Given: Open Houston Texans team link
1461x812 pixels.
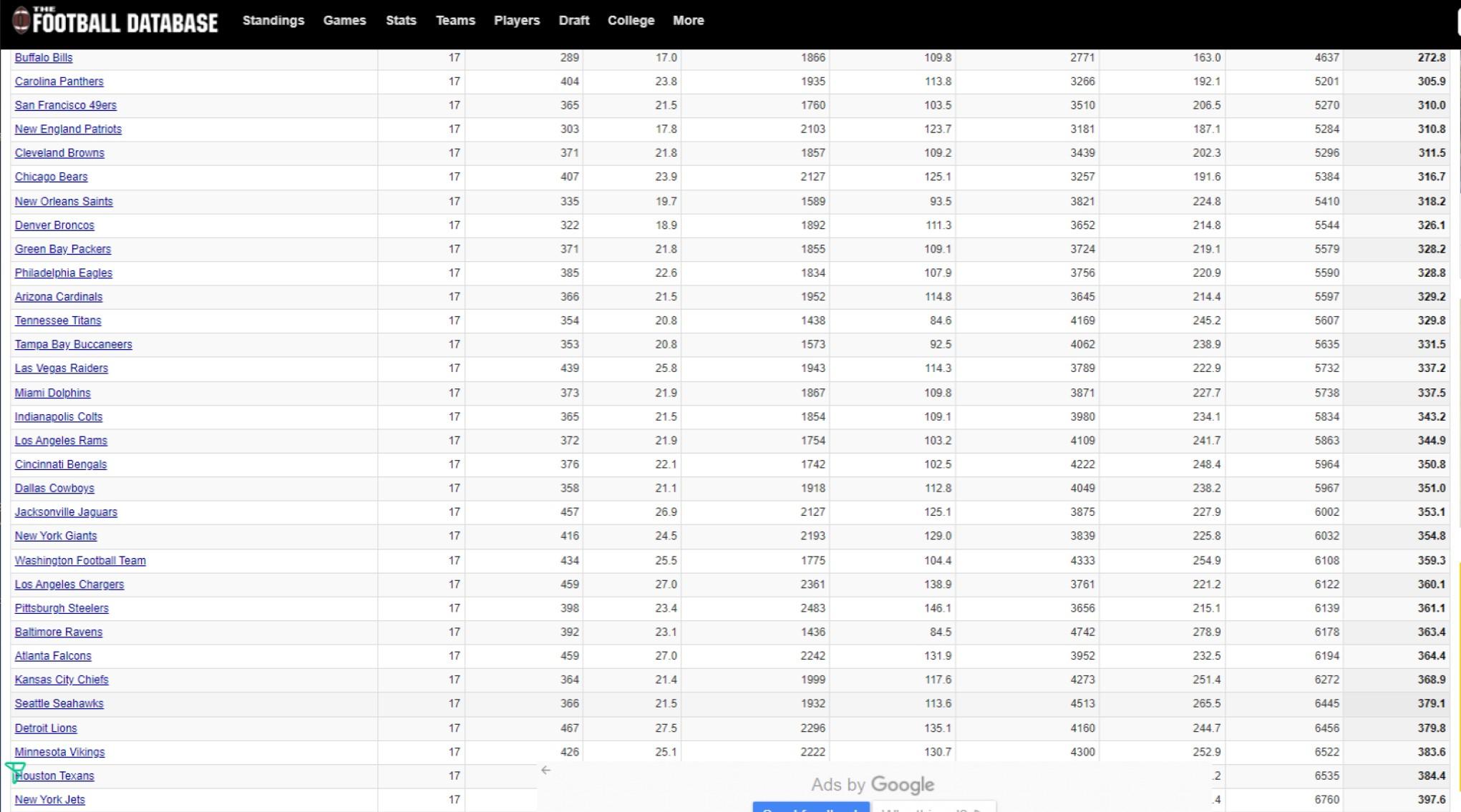Looking at the screenshot, I should 55,776.
